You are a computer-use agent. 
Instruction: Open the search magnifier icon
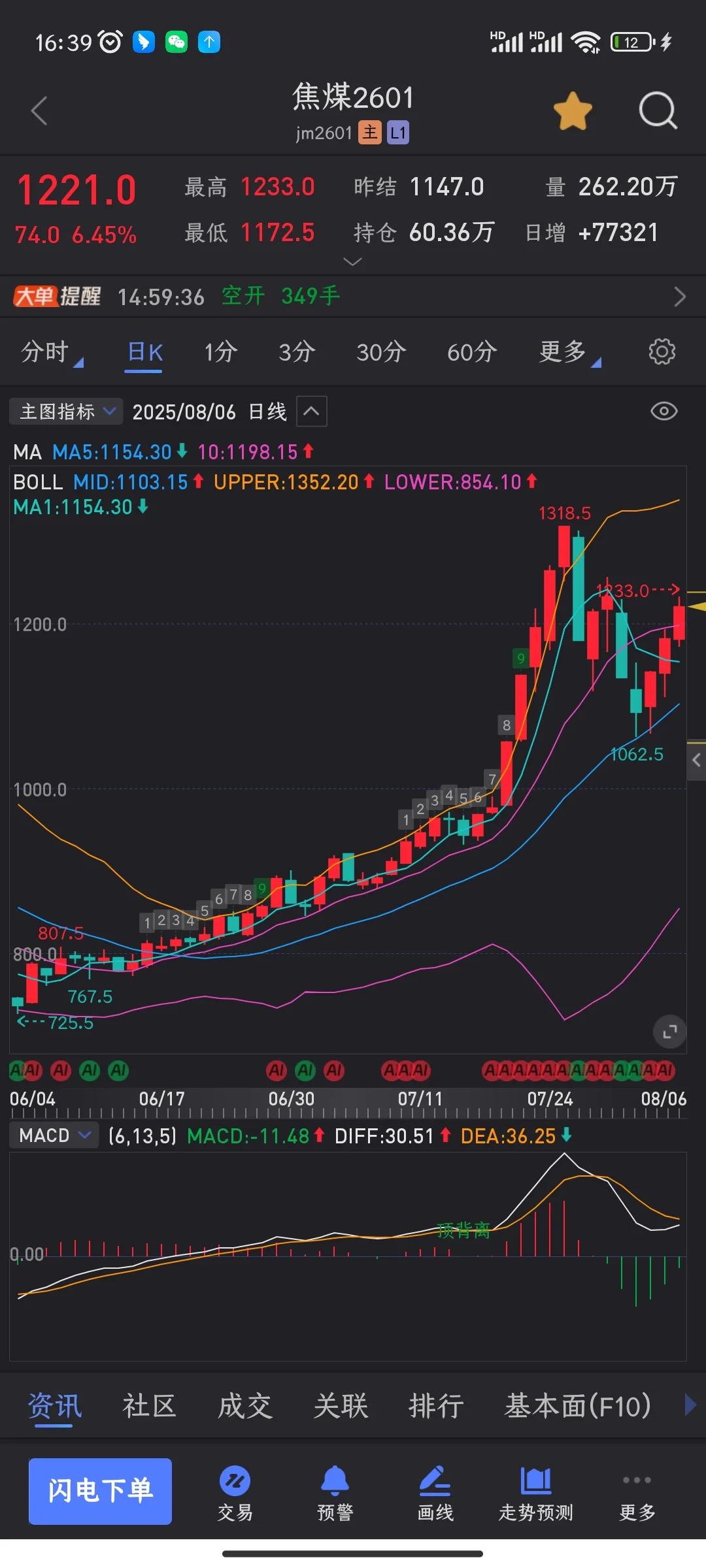658,110
